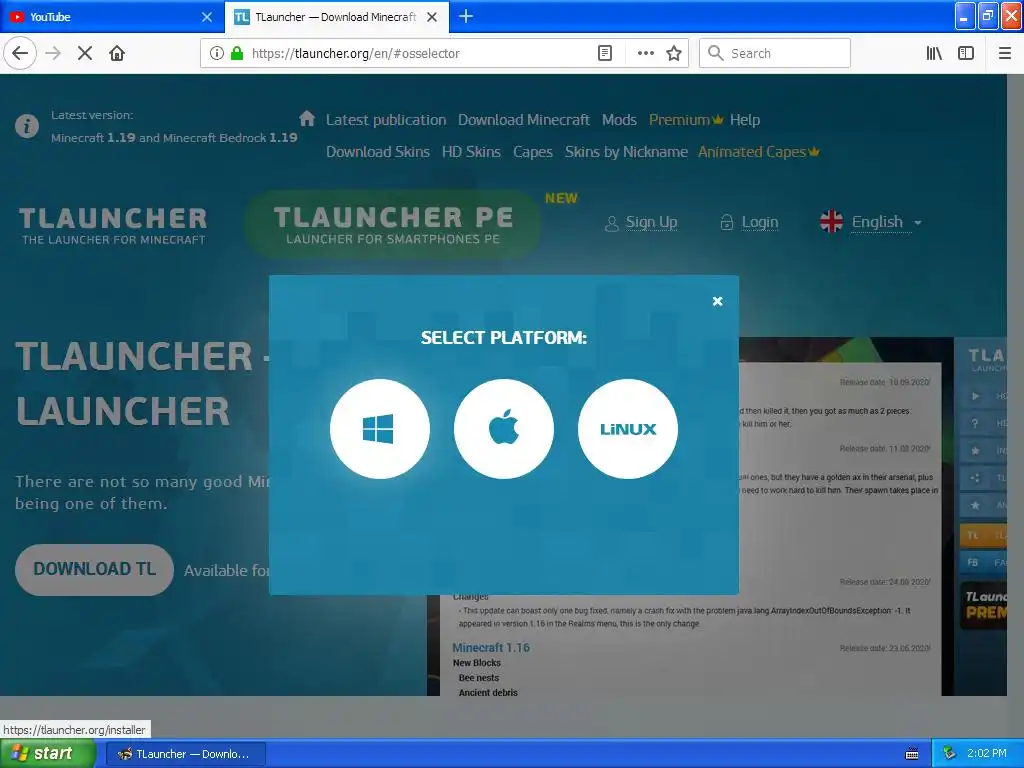Open the Premium menu link
1024x768 pixels.
pyautogui.click(x=686, y=120)
